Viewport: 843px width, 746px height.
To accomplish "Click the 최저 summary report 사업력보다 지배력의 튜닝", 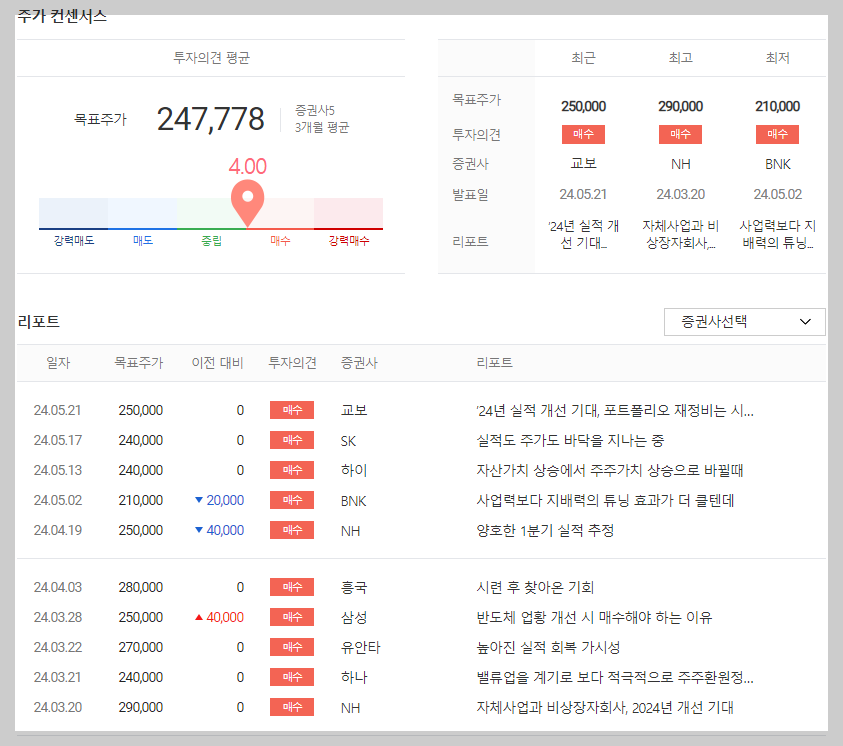I will 777,234.
